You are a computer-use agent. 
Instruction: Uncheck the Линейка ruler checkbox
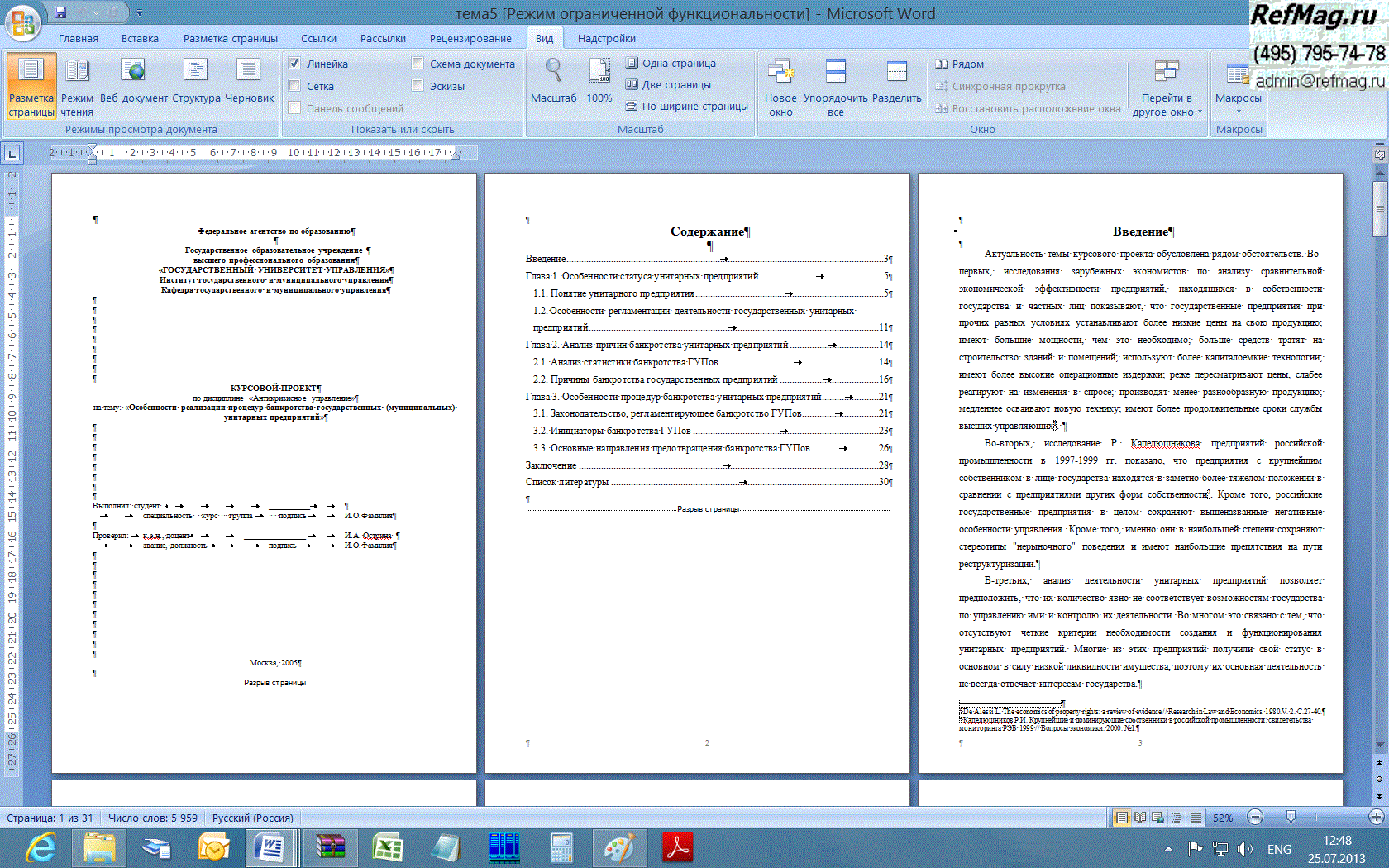point(295,64)
